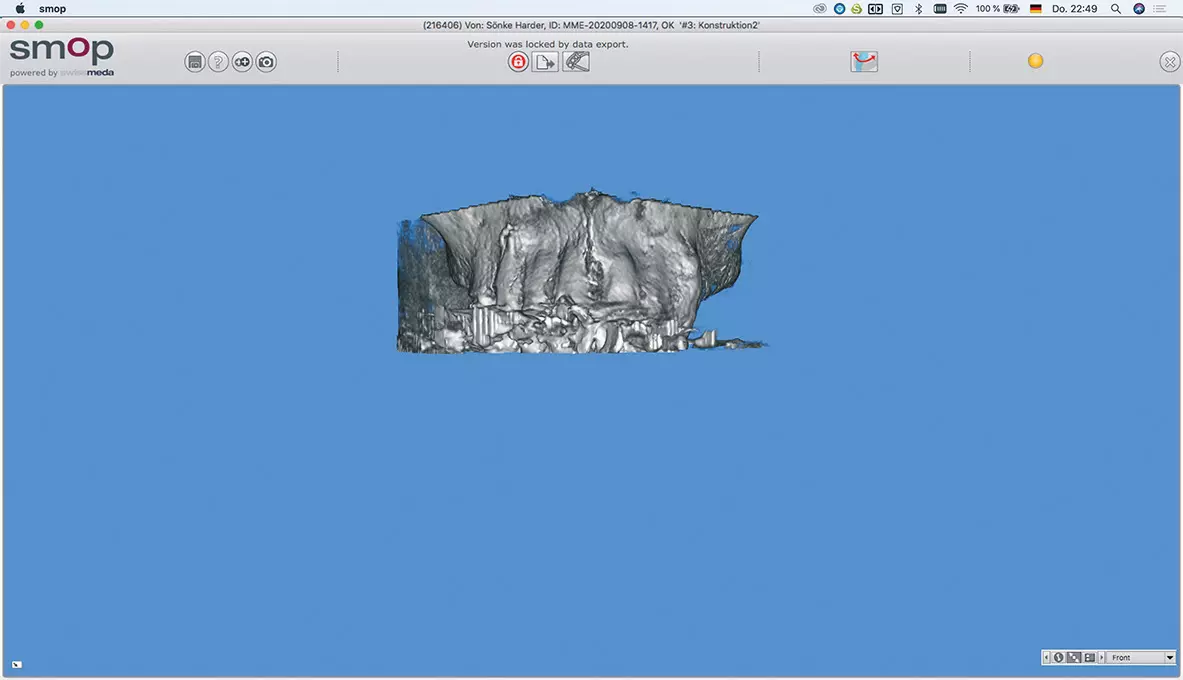This screenshot has width=1183, height=680.
Task: Click the round view mode icon near Front
Action: coord(1059,657)
